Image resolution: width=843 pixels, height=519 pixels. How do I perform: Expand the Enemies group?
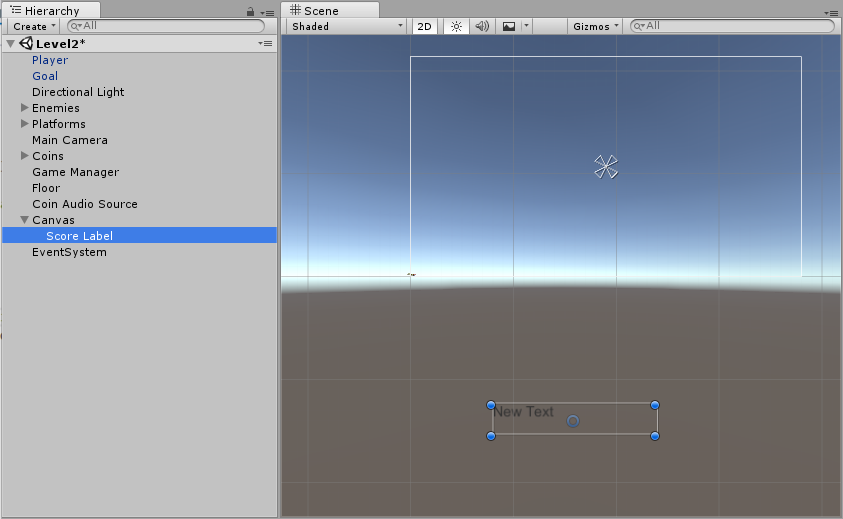click(x=24, y=108)
